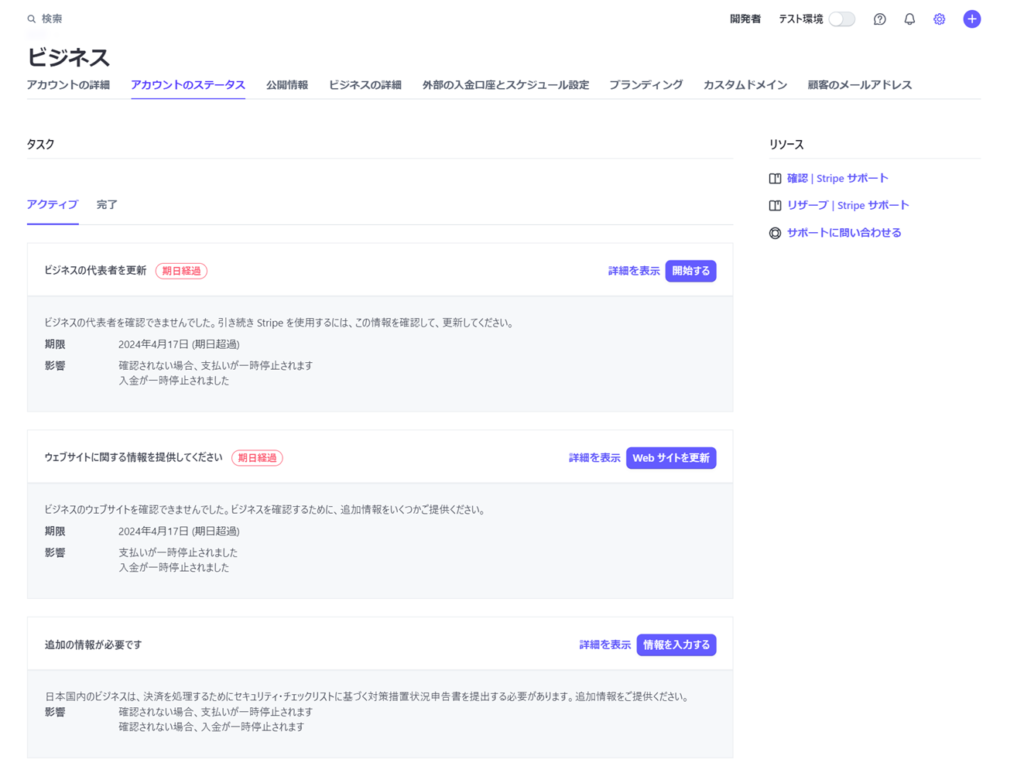Open the help question mark icon
Image resolution: width=1024 pixels, height=766 pixels.
click(880, 19)
